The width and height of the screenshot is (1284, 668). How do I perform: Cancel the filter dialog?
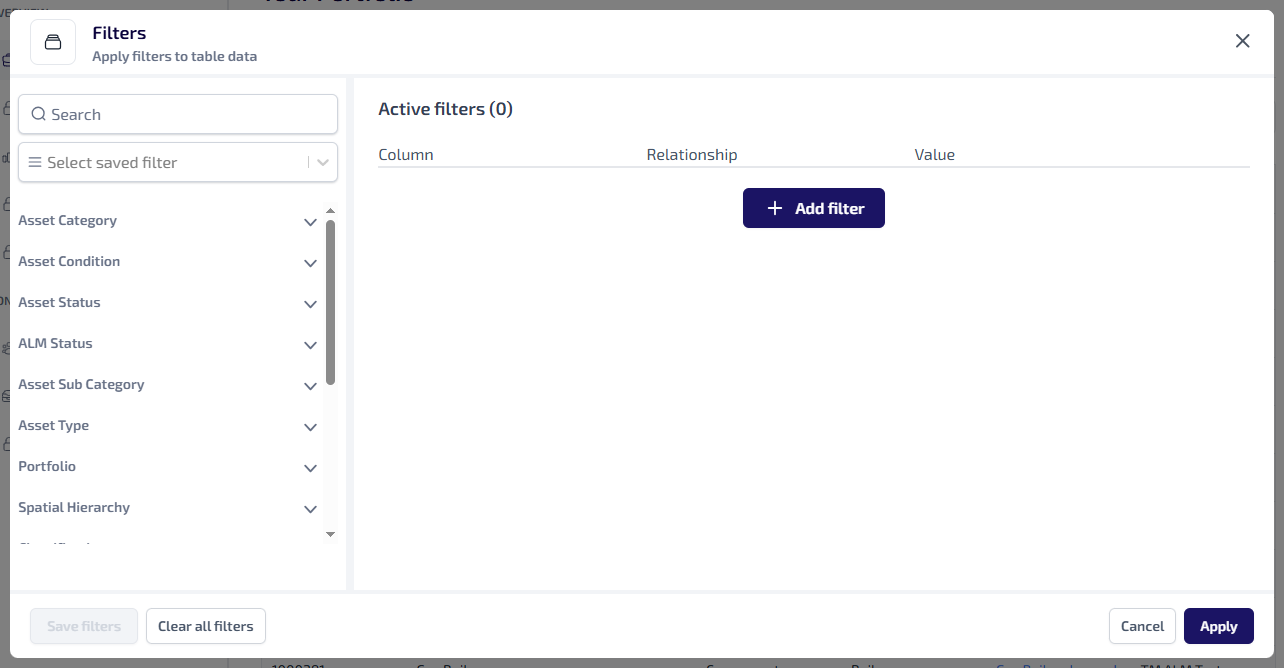point(1142,626)
